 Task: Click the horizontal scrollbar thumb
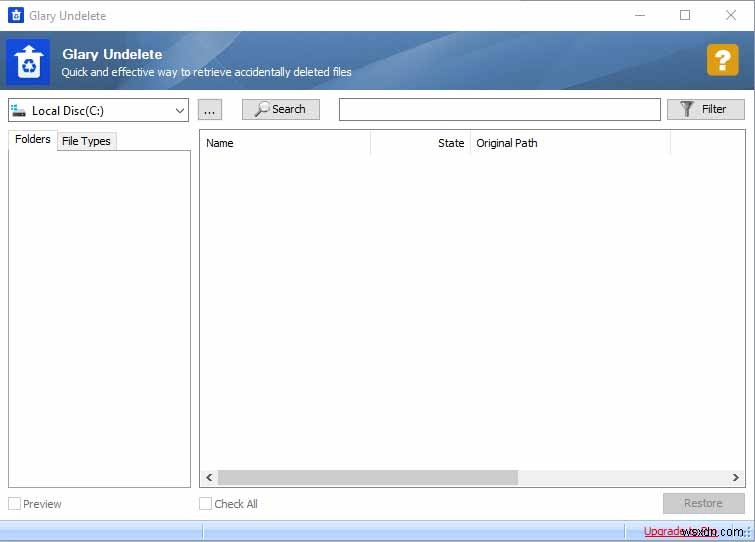[368, 477]
